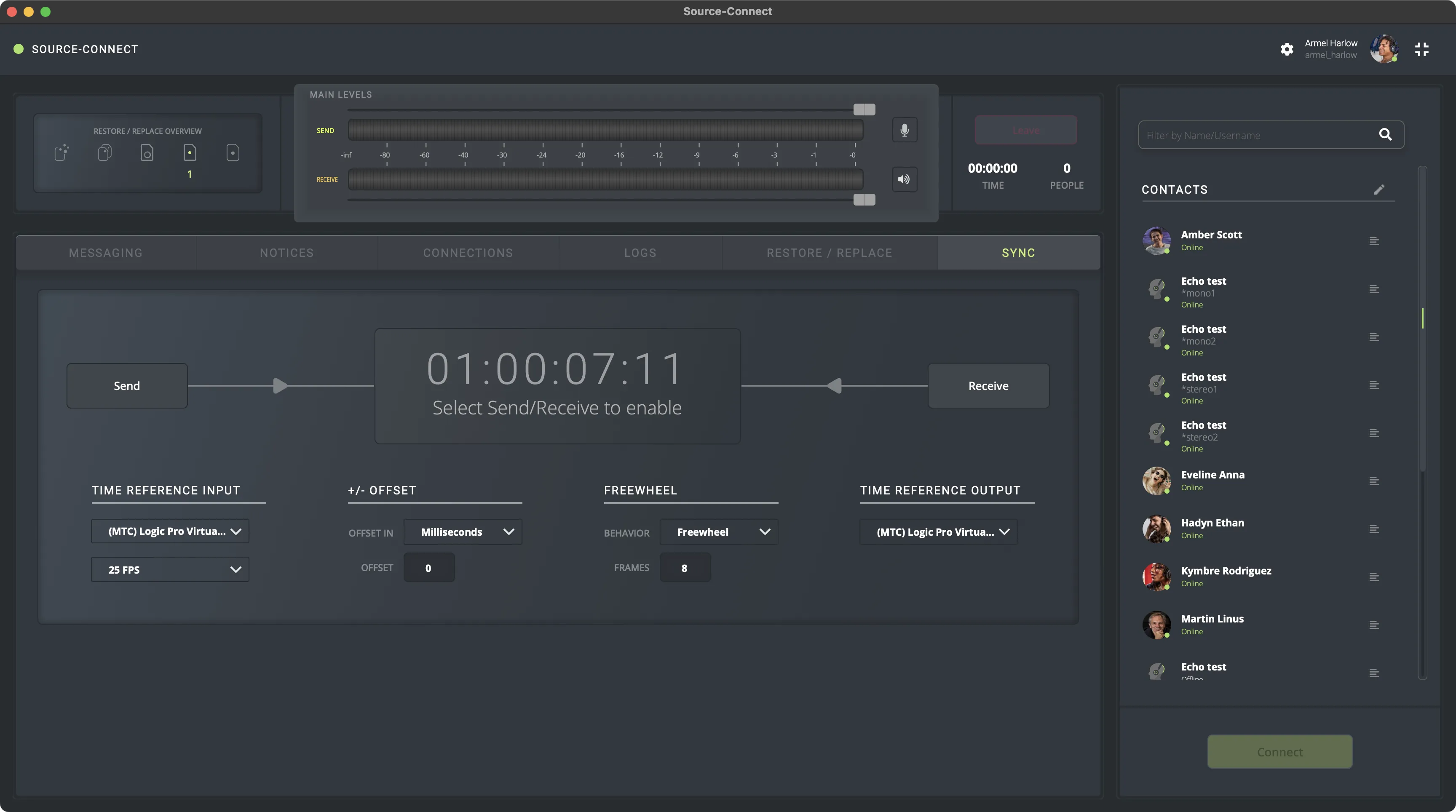The image size is (1456, 812).
Task: Enable Receive timecode sync
Action: tap(988, 386)
